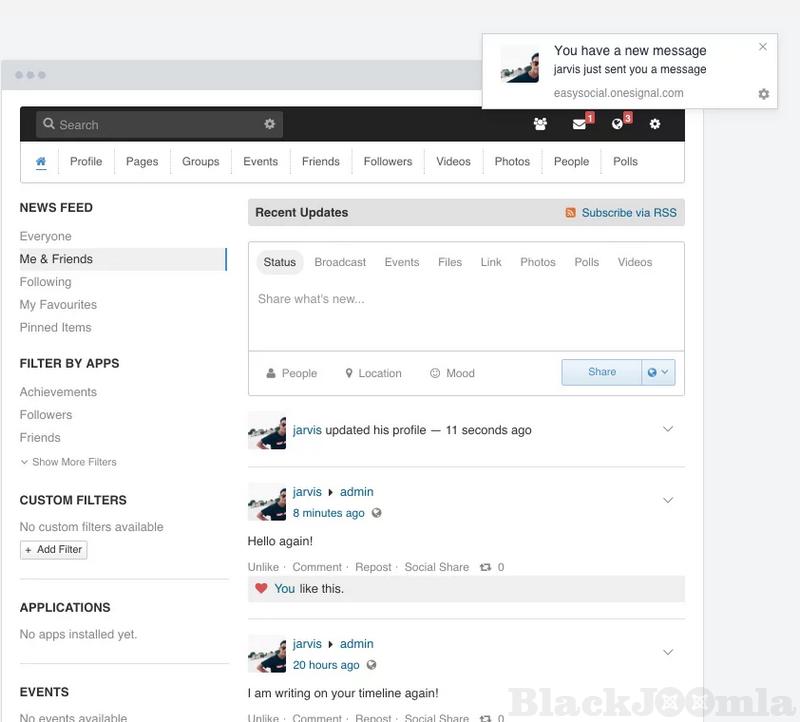Close the new message notification popup
This screenshot has height=722, width=800.
(x=763, y=46)
